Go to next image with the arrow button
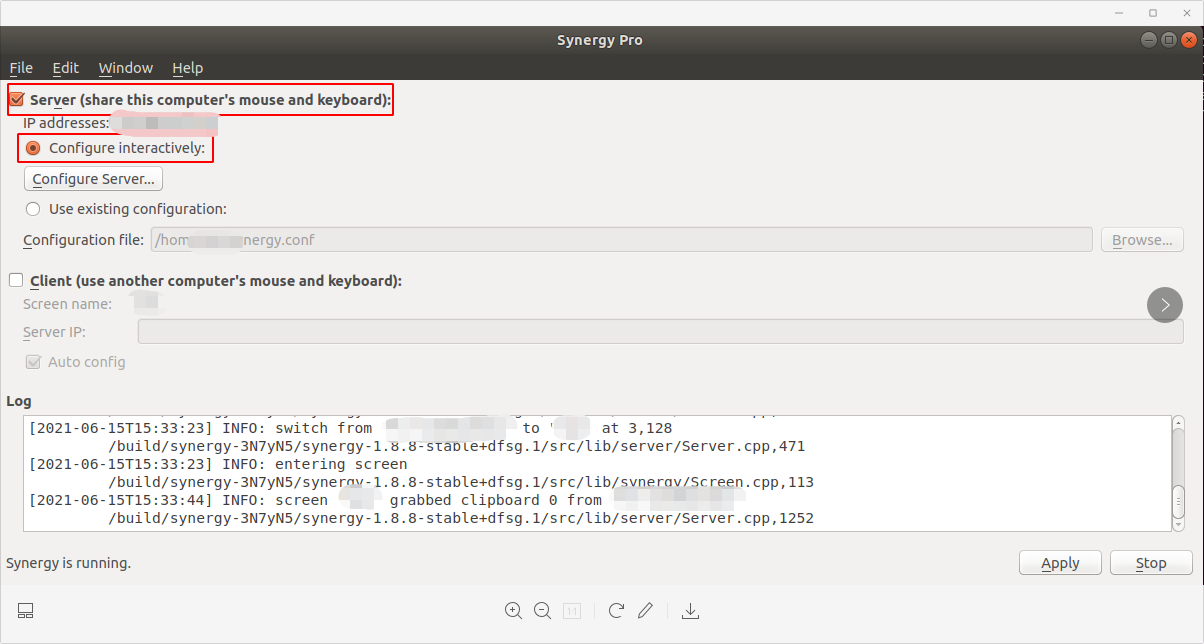 (1165, 305)
